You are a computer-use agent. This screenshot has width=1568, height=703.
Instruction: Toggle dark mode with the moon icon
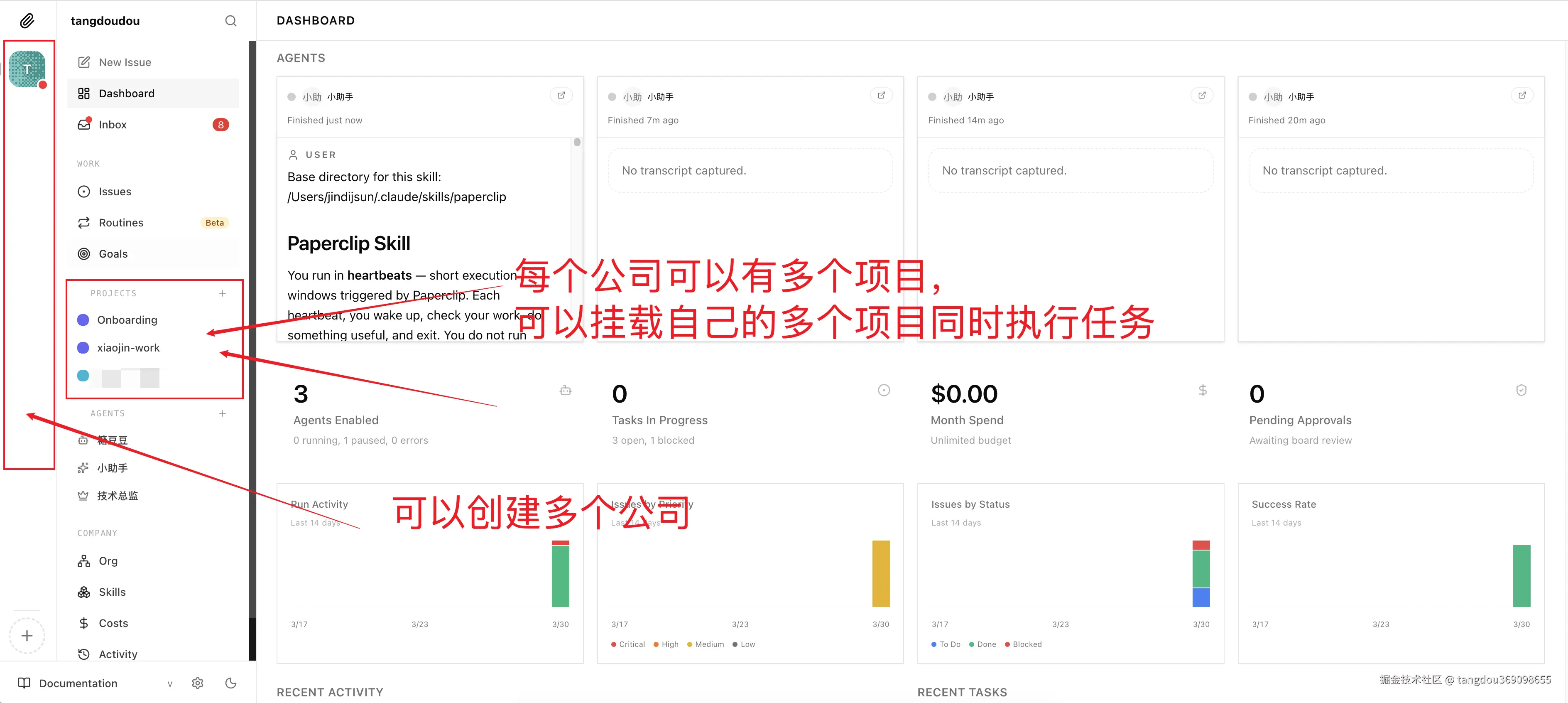[x=231, y=683]
